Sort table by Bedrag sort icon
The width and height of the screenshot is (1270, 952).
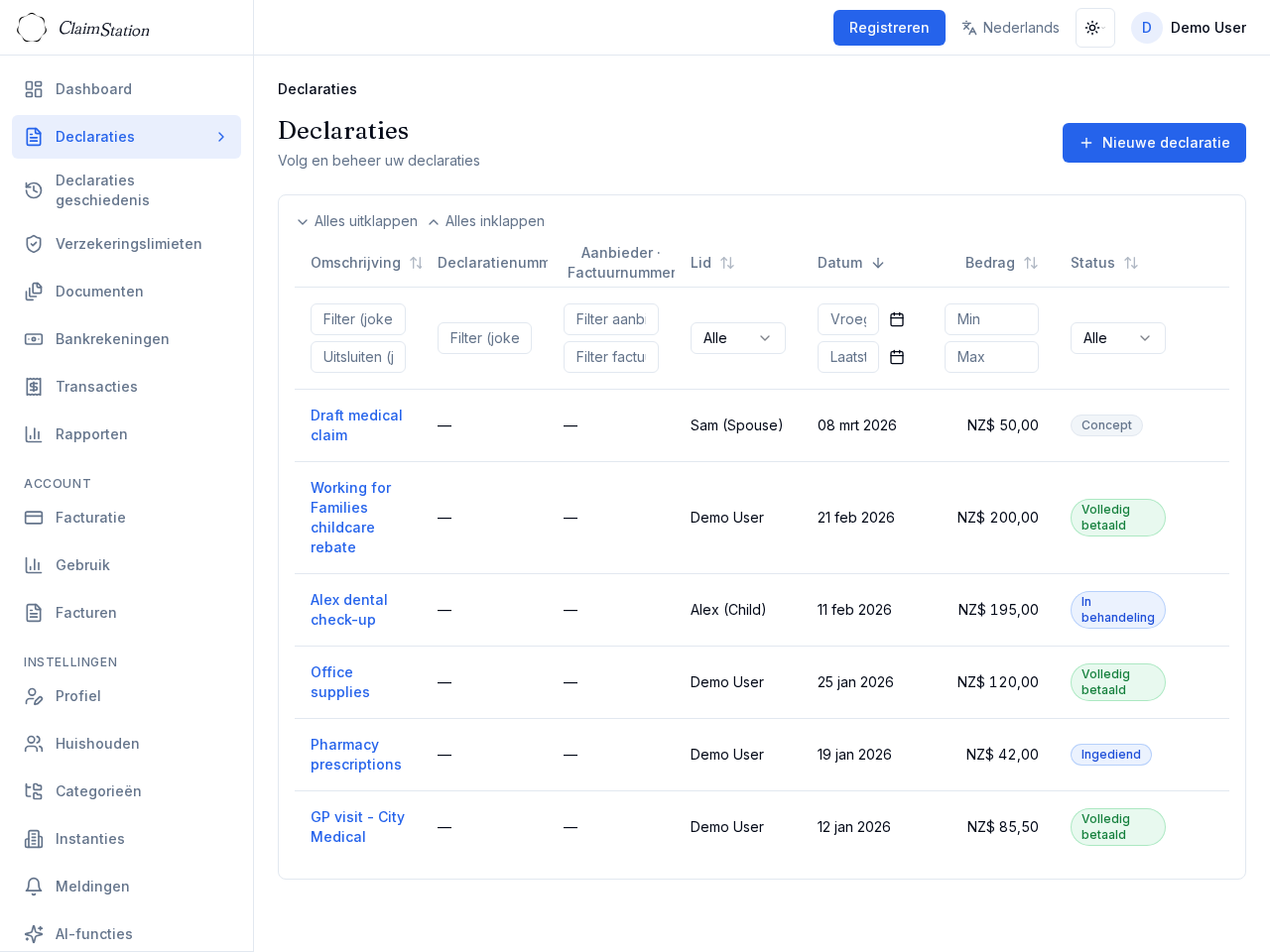[x=1031, y=263]
